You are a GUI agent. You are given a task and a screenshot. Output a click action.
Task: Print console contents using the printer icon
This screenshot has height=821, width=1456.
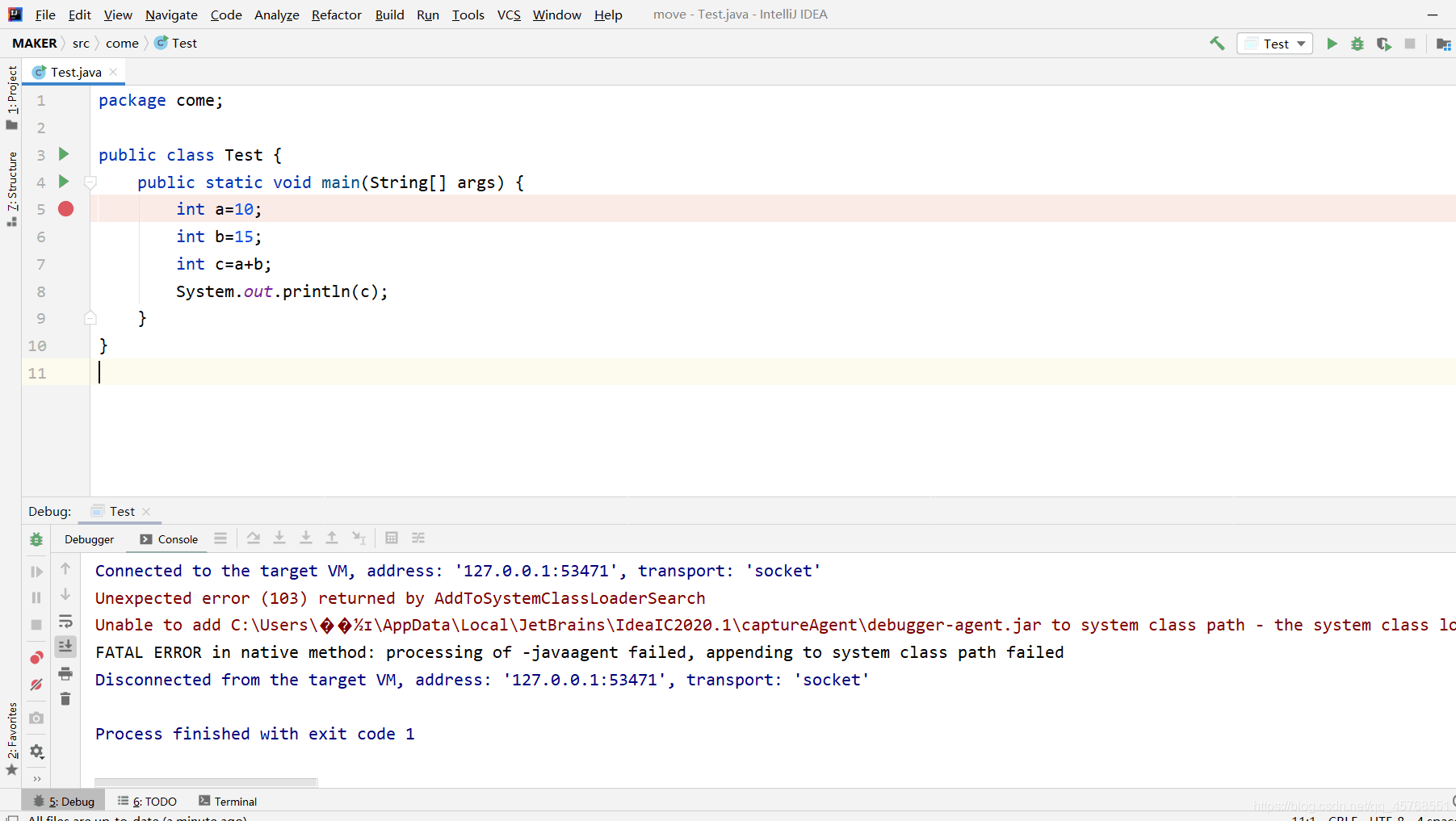[65, 673]
